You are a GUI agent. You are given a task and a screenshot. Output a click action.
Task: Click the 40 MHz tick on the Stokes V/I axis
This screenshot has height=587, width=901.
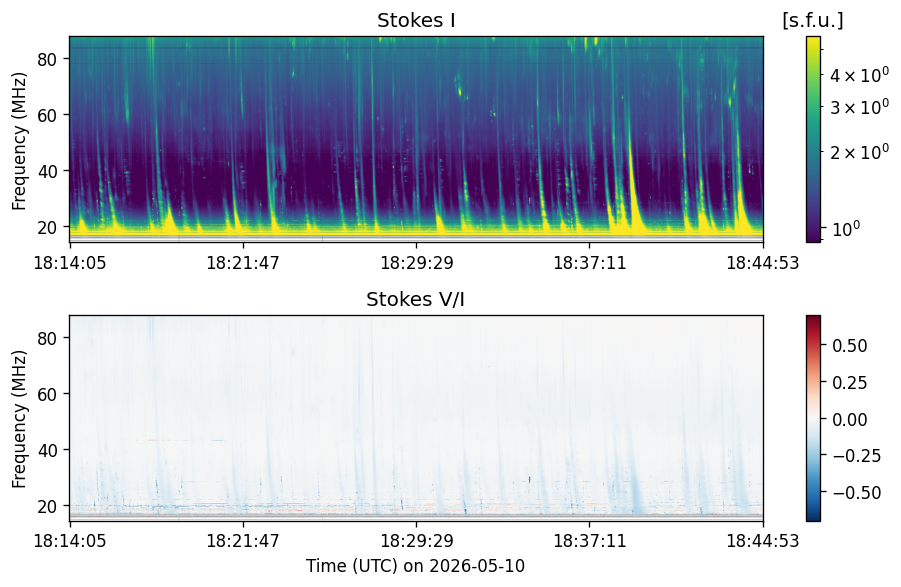coord(47,450)
